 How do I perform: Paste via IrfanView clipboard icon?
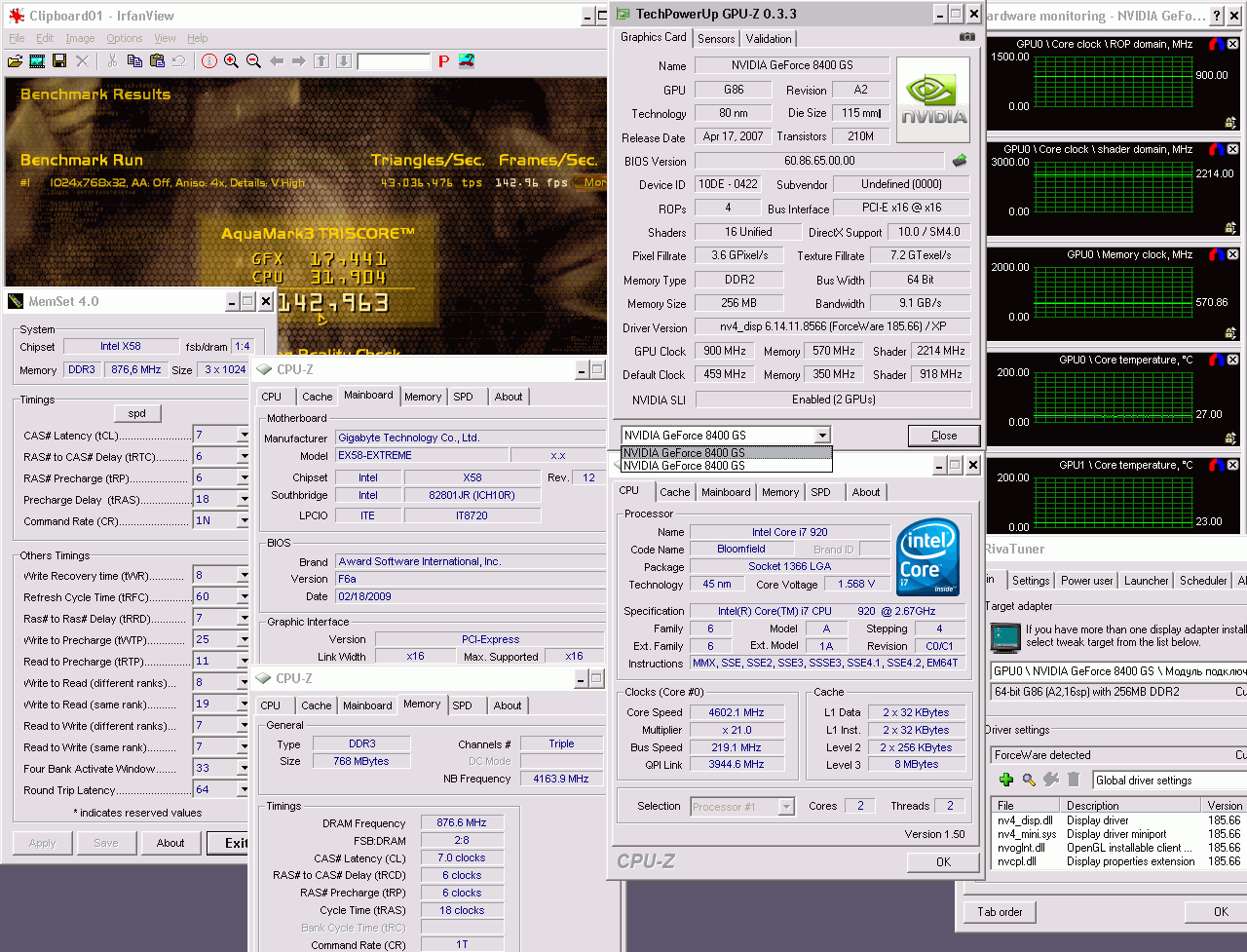pyautogui.click(x=157, y=61)
